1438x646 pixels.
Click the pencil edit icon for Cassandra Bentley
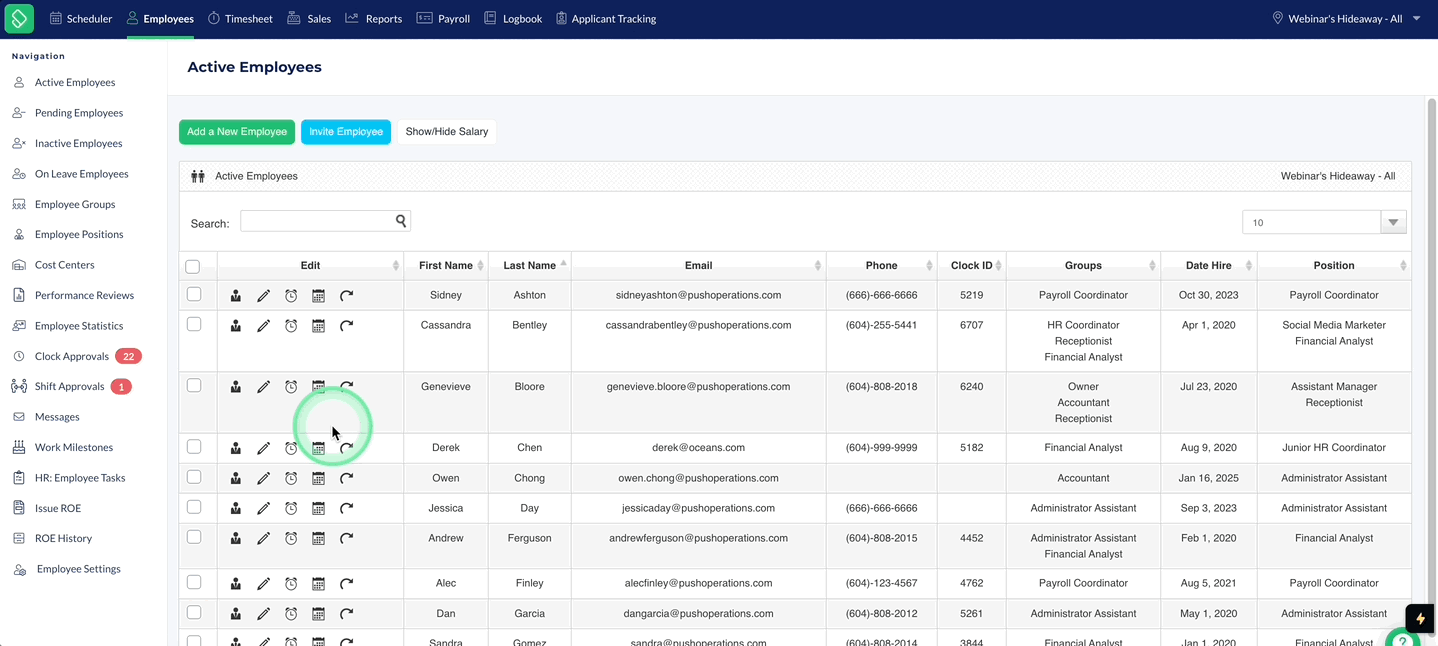[264, 326]
